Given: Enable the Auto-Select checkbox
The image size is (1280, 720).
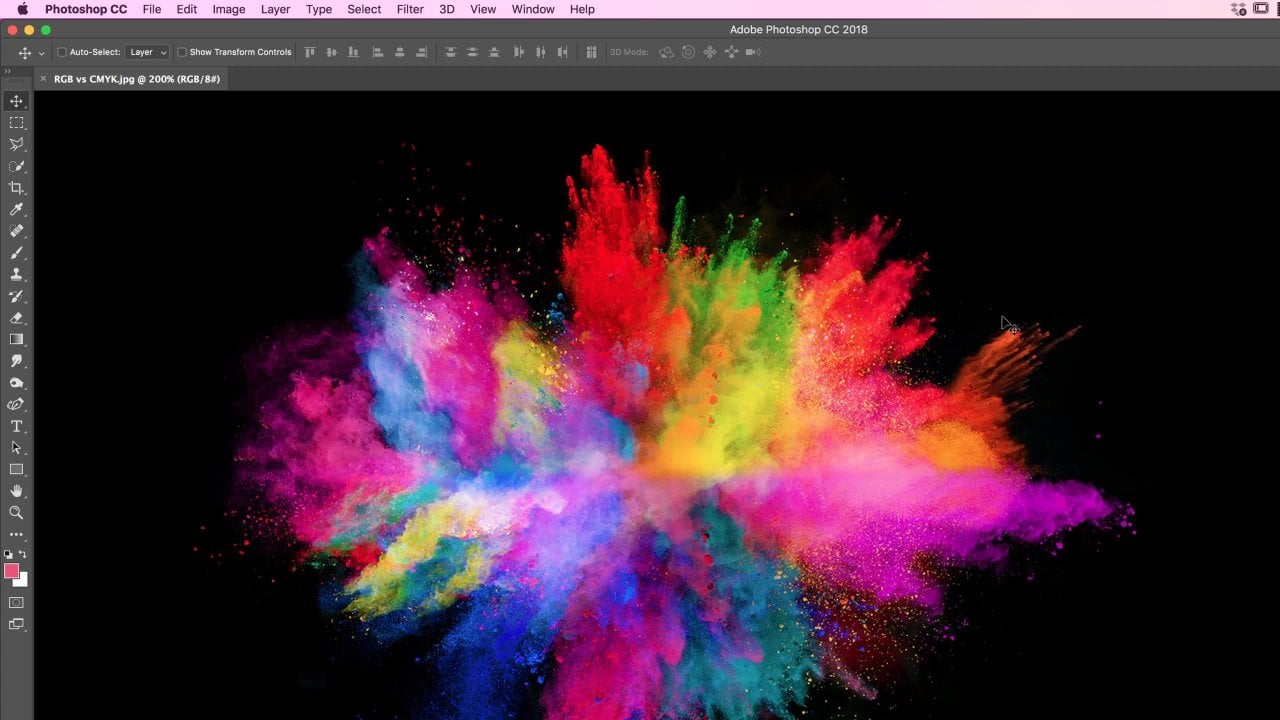Looking at the screenshot, I should 62,52.
